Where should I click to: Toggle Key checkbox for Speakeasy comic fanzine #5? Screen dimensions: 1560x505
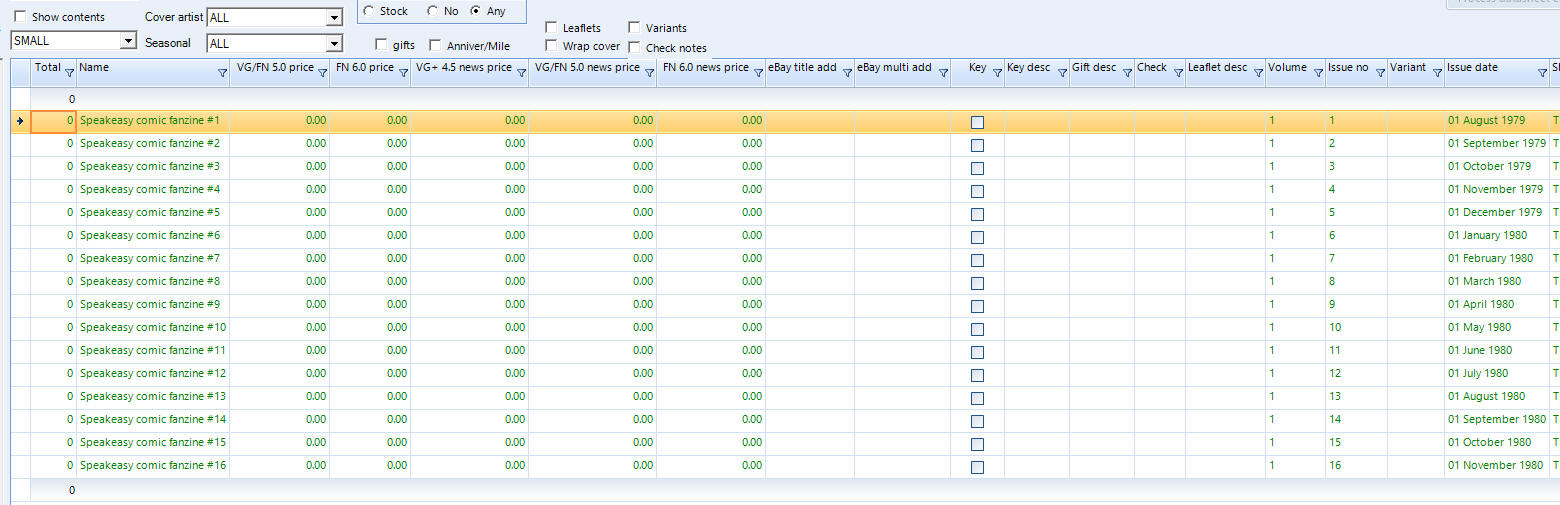click(977, 214)
